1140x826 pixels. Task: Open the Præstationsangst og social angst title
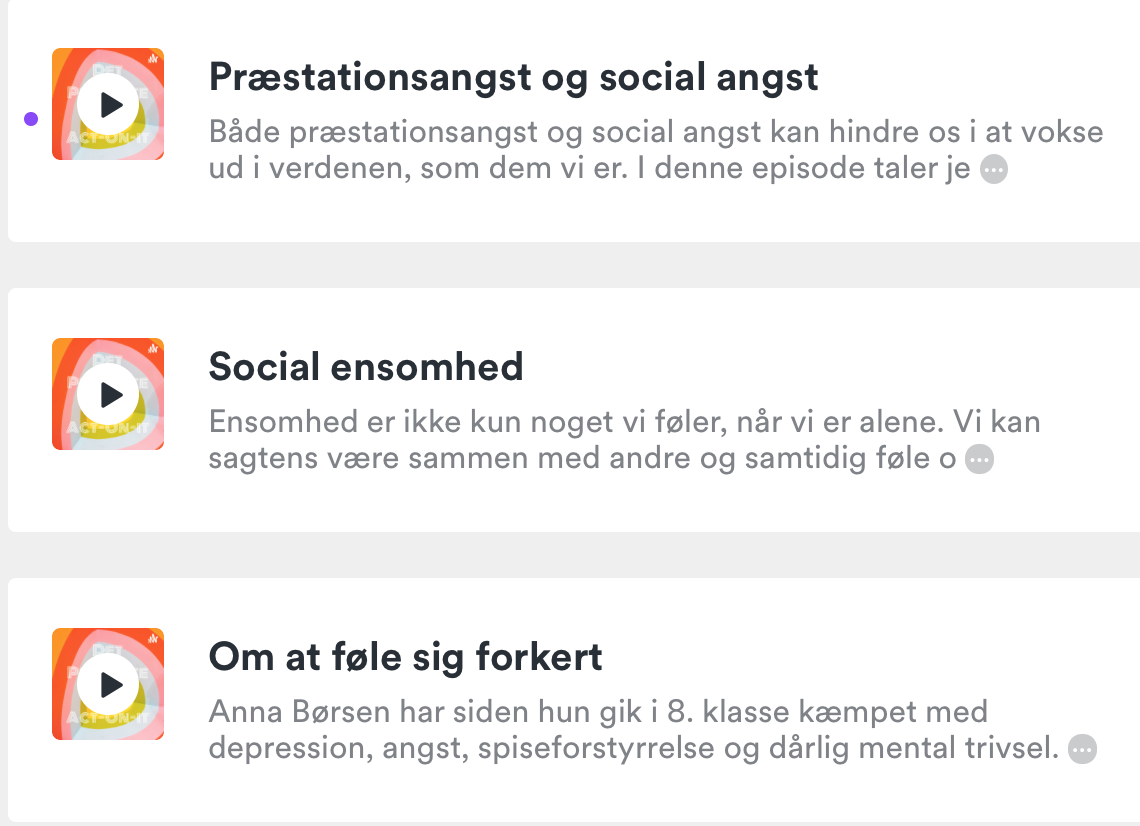point(513,77)
